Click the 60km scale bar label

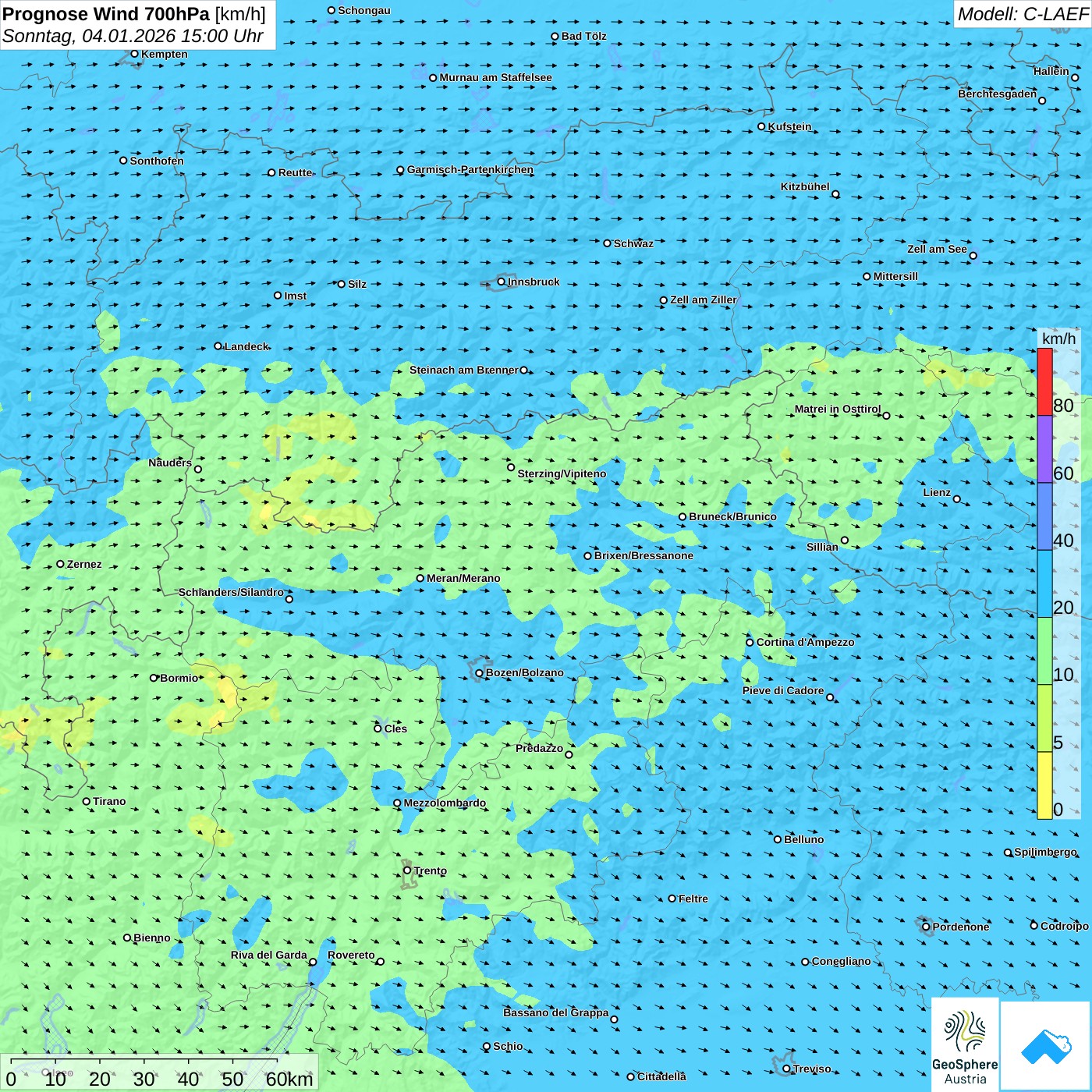click(x=289, y=1079)
